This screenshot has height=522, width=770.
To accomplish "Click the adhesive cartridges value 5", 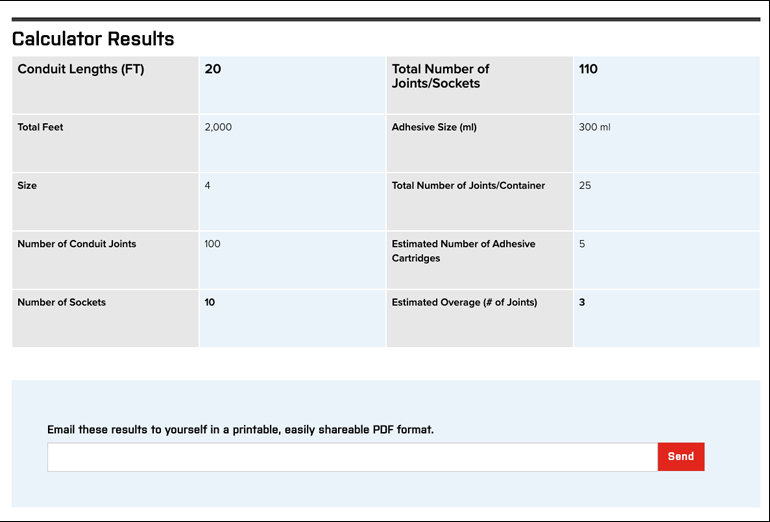I will [x=582, y=244].
